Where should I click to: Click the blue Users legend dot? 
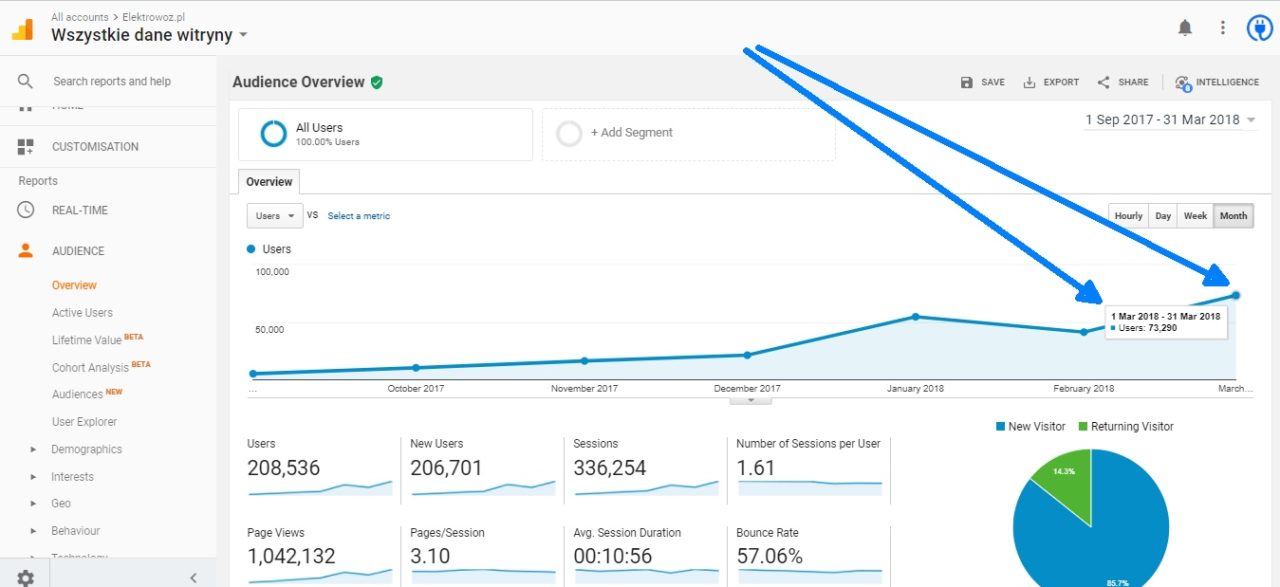coord(251,249)
